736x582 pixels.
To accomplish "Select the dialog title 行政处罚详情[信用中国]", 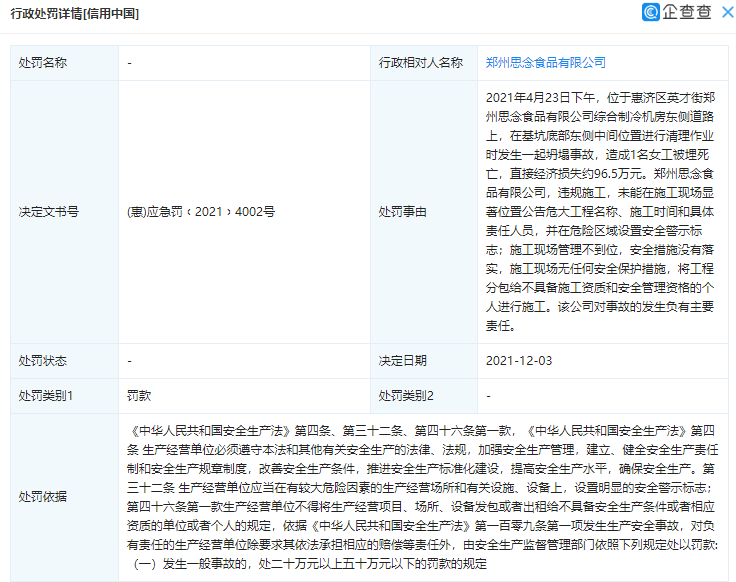I will click(x=75, y=14).
